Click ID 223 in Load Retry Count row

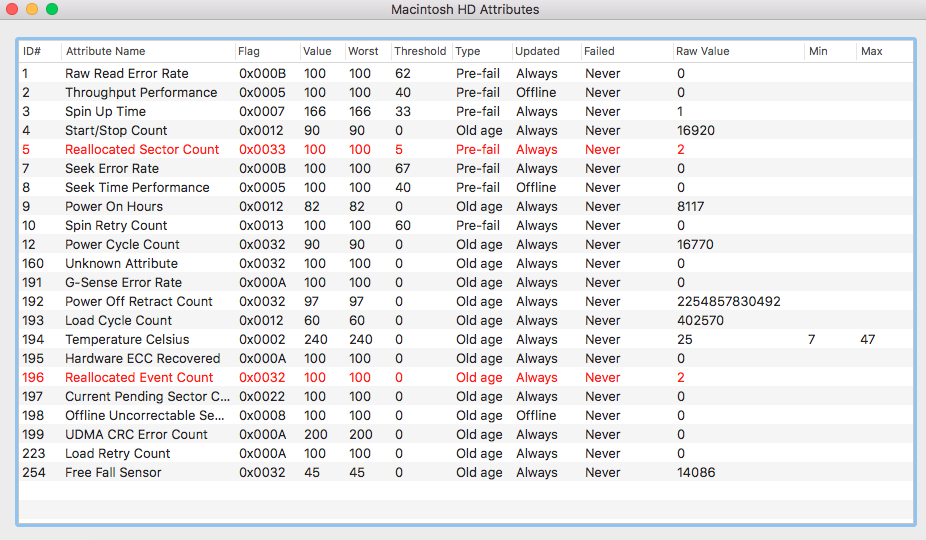click(34, 453)
